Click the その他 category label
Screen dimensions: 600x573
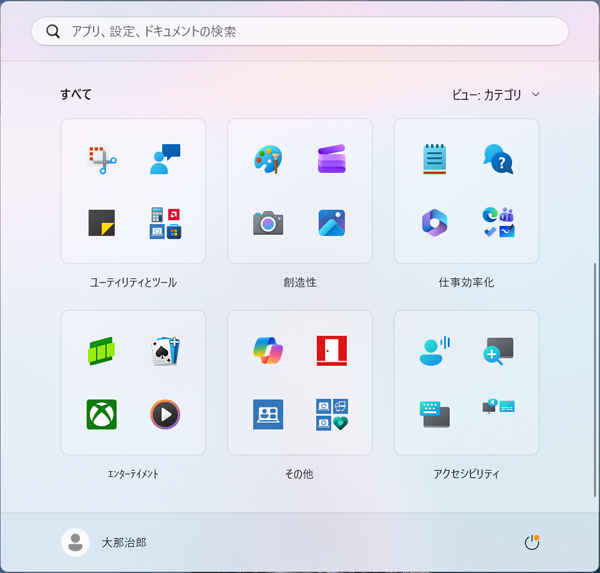[300, 474]
